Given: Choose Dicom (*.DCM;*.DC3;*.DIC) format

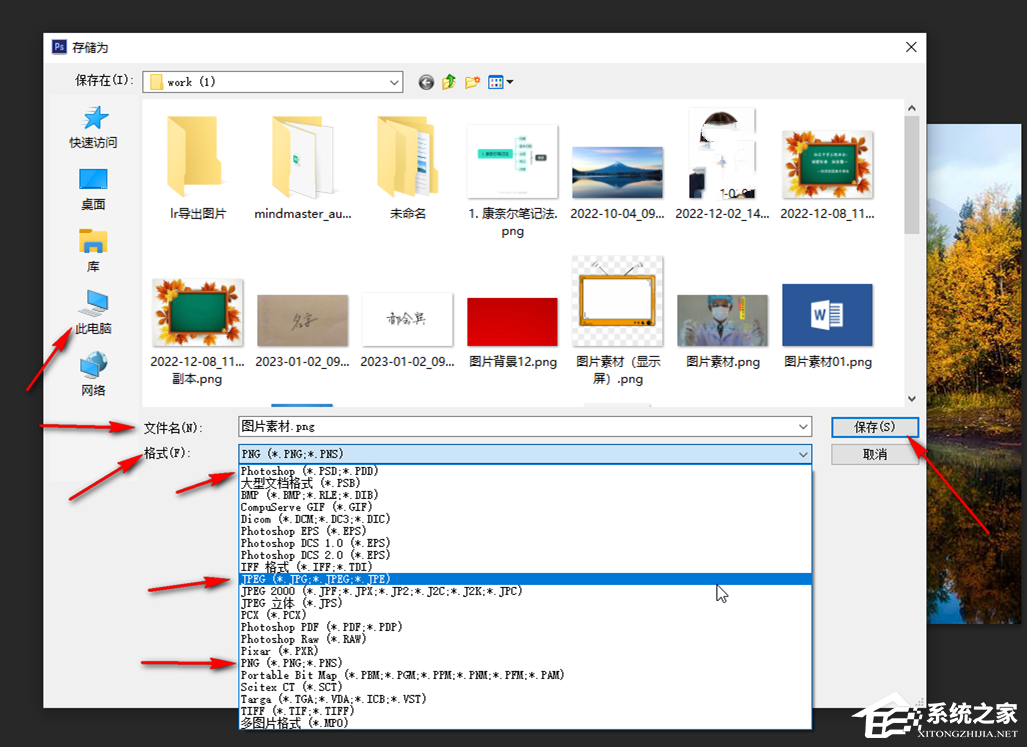Looking at the screenshot, I should [525, 519].
